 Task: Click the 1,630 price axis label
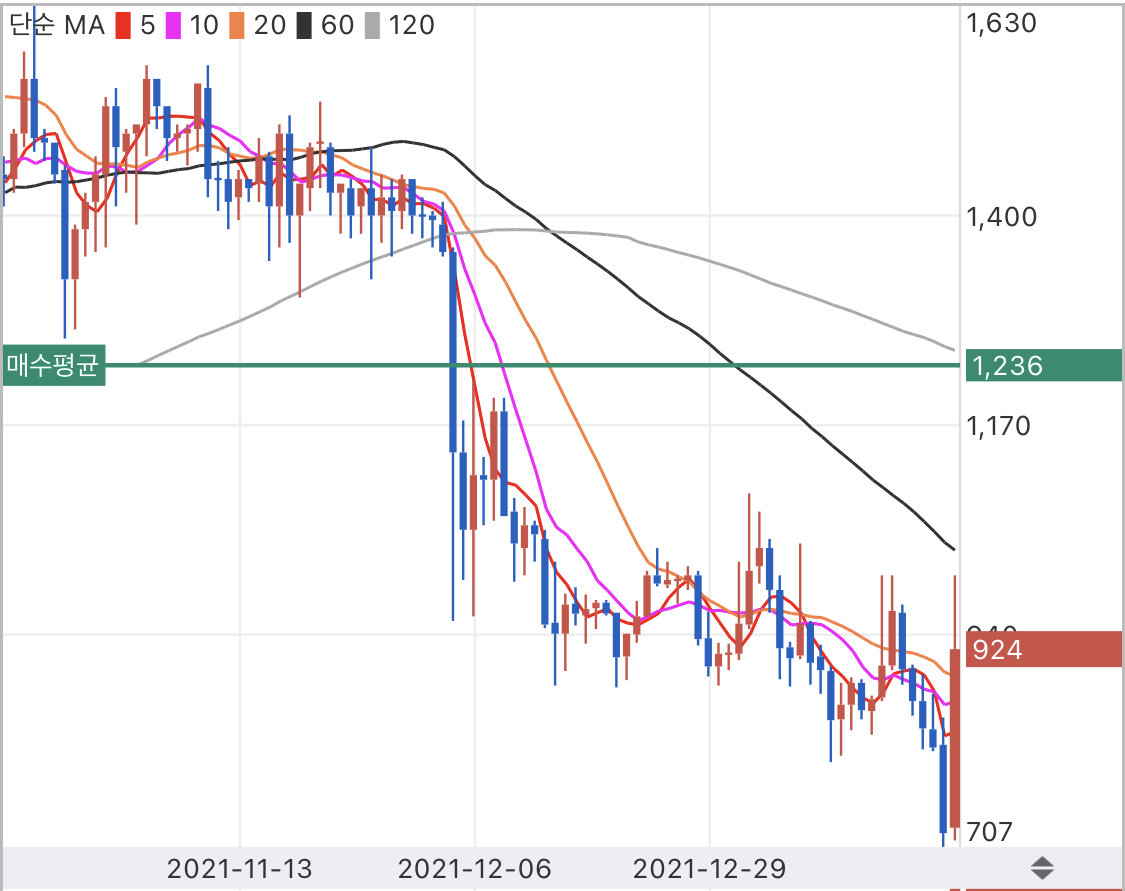tap(1001, 23)
